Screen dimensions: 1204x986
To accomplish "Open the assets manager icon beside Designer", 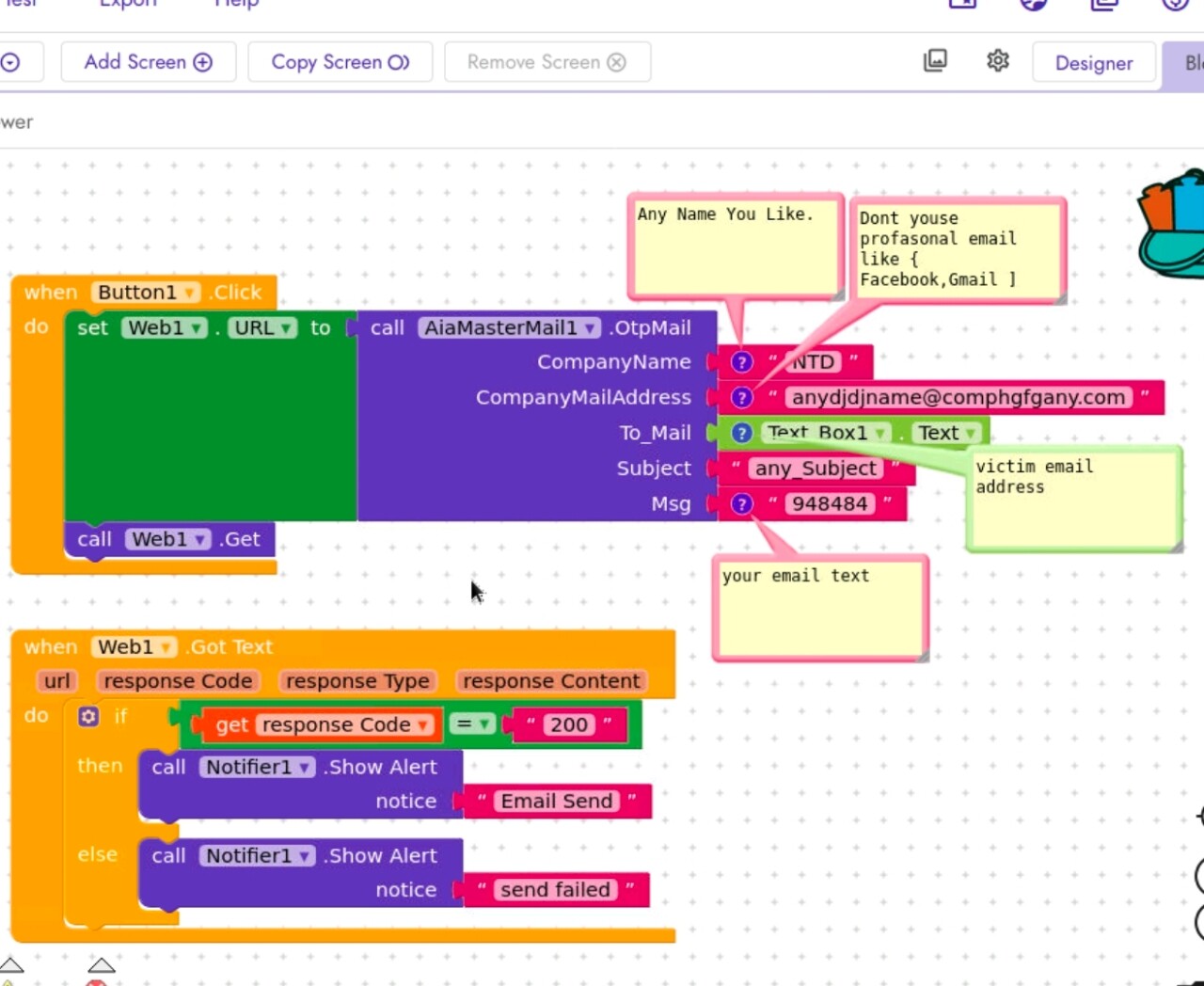I will click(x=935, y=61).
